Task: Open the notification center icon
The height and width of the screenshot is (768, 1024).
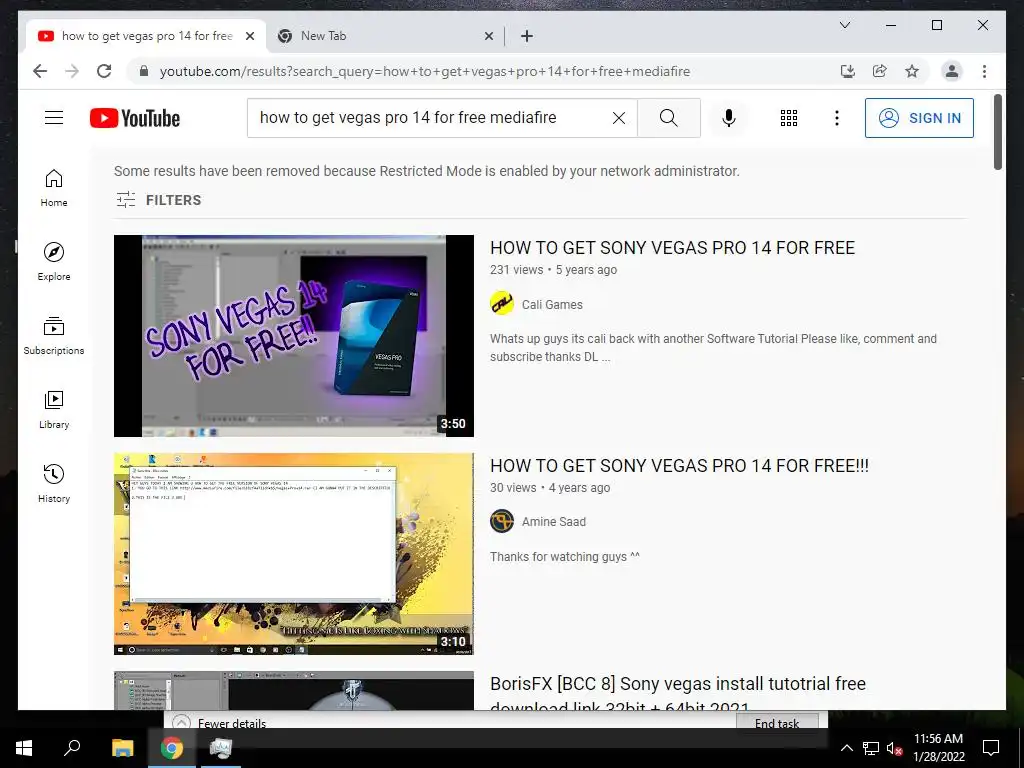Action: (991, 748)
